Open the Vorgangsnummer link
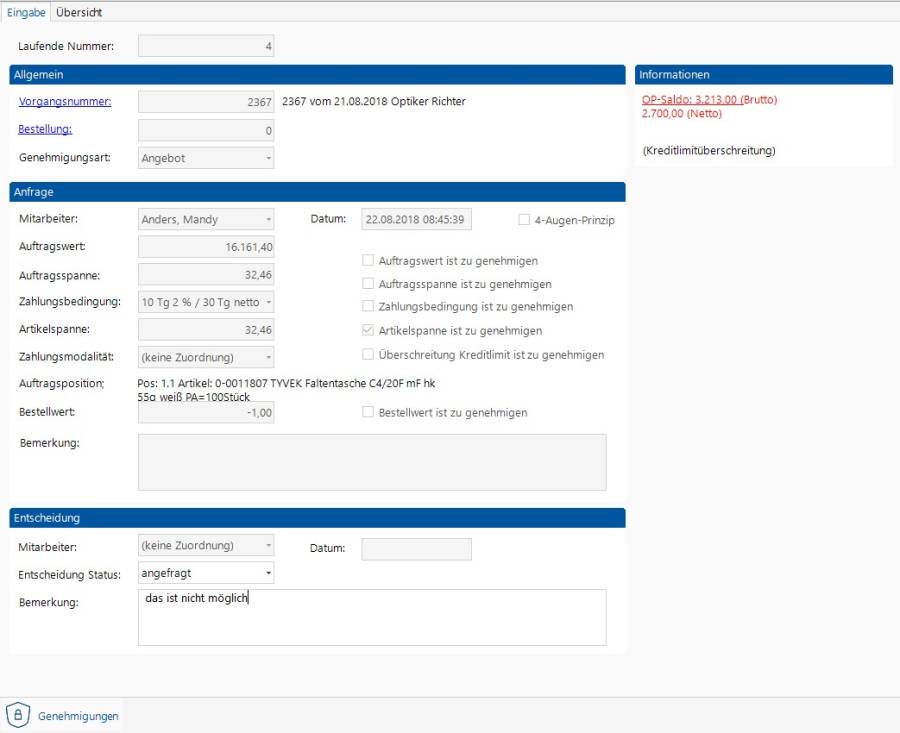The width and height of the screenshot is (900, 733). point(65,101)
